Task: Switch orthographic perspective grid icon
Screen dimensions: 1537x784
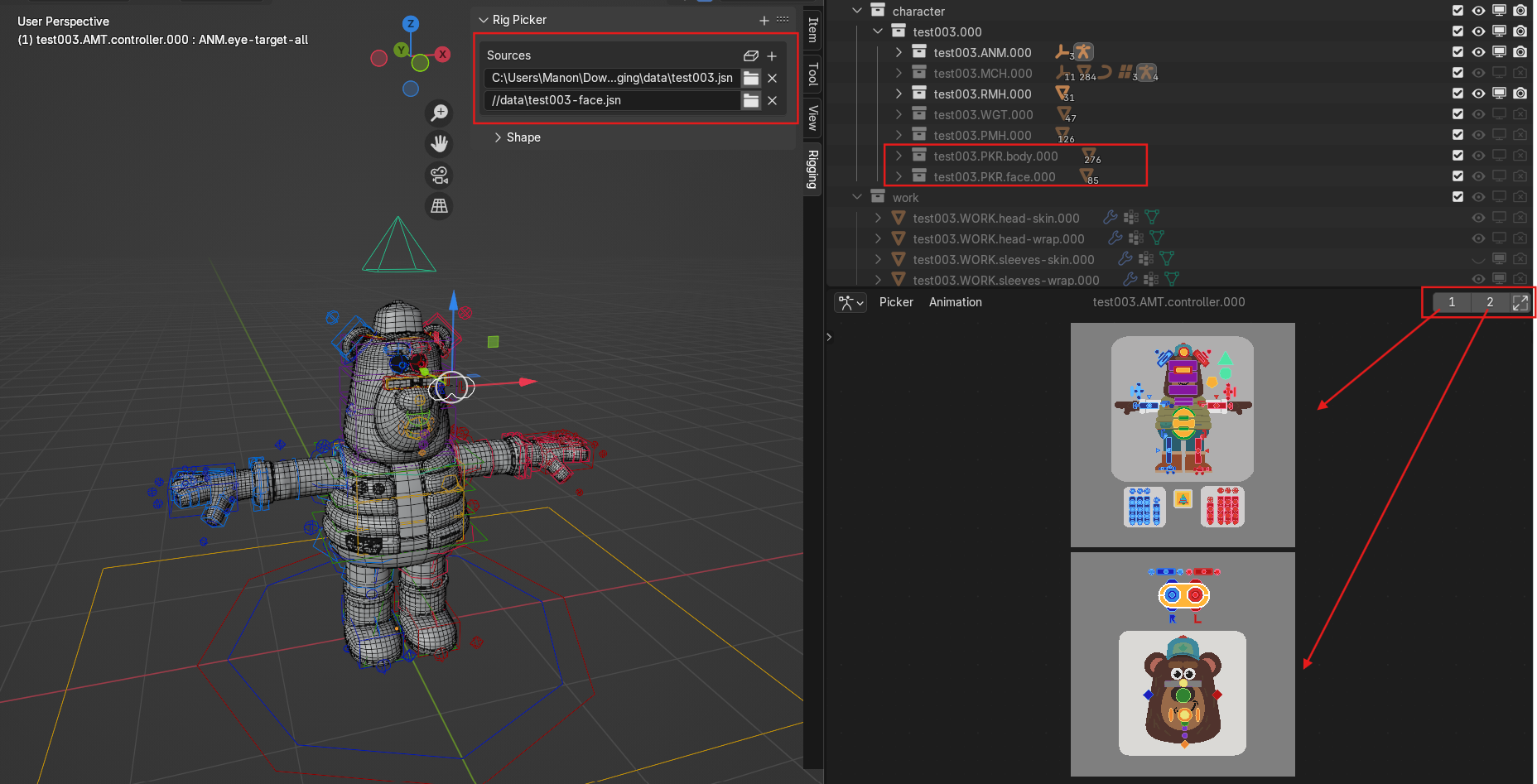Action: [440, 206]
